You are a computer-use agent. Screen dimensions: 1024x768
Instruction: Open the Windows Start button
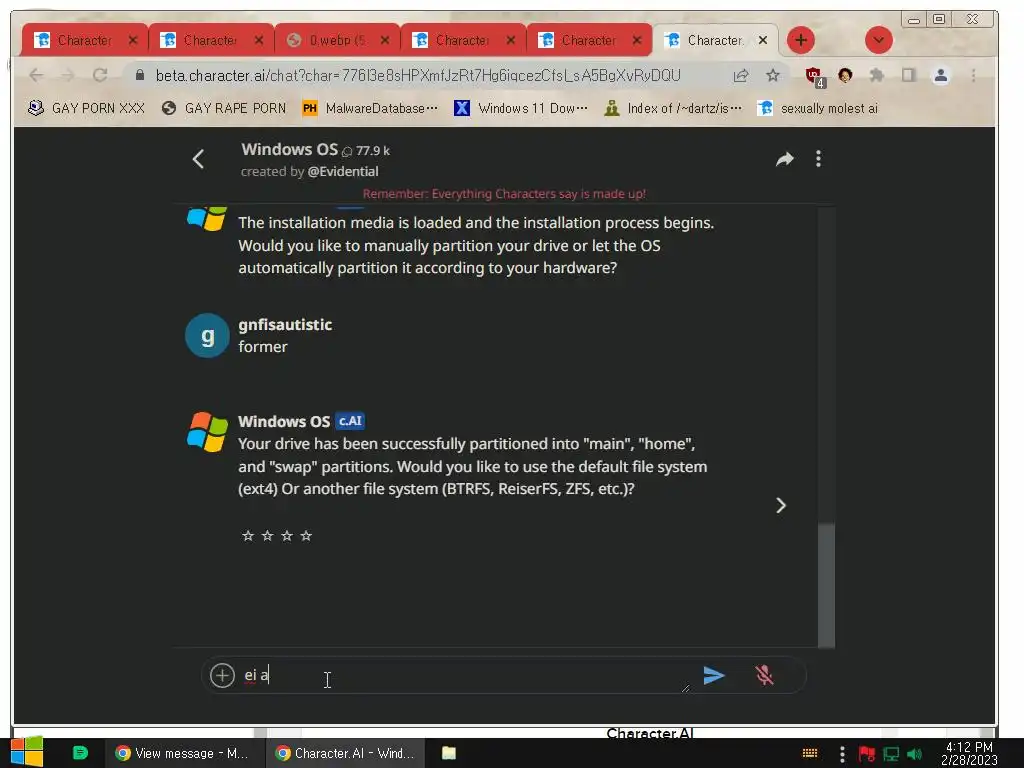coord(27,752)
